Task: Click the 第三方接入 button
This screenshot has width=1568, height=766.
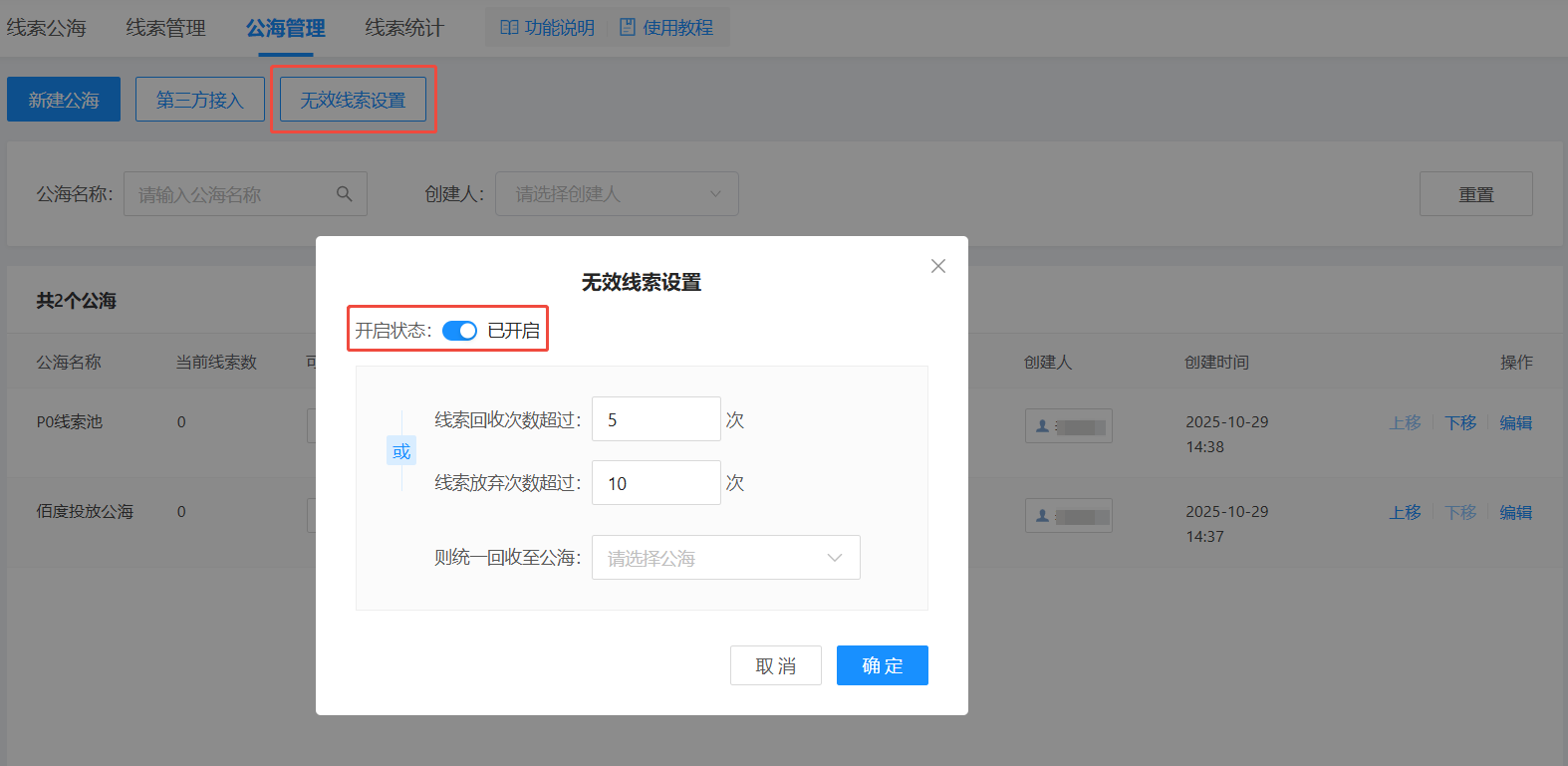Action: [200, 100]
